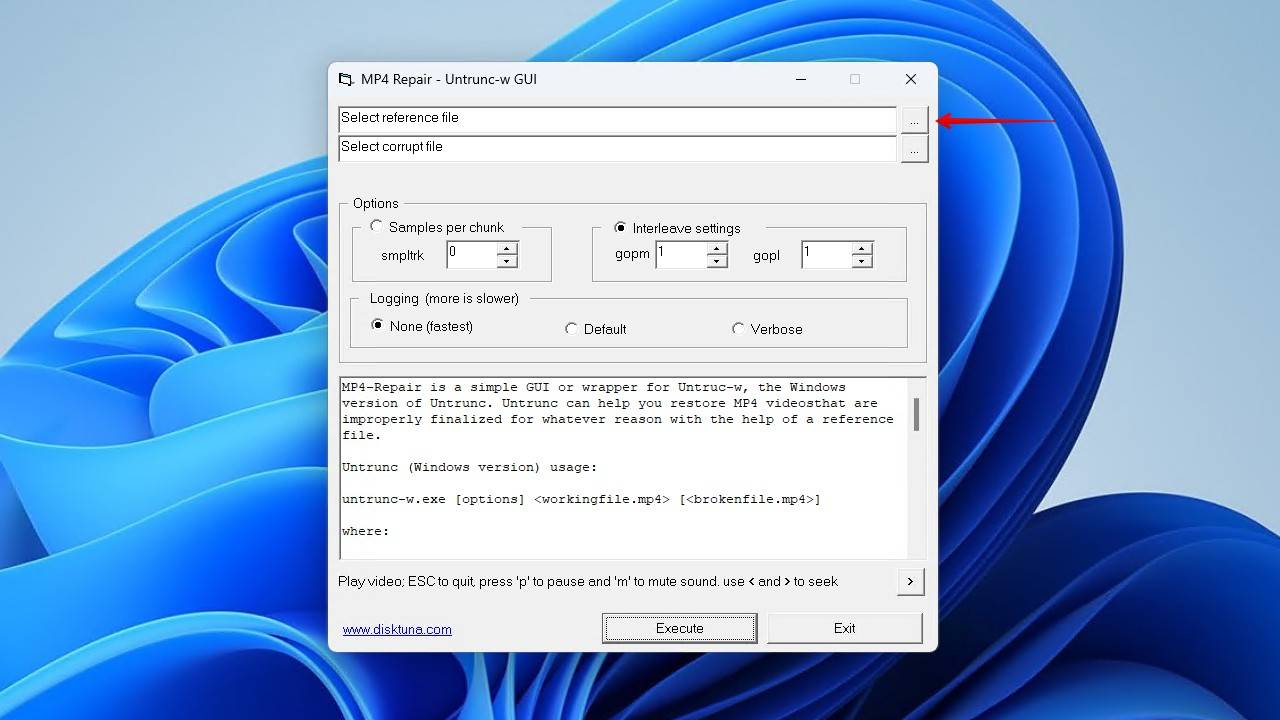1280x720 pixels.
Task: Choose Verbose logging option
Action: click(738, 328)
